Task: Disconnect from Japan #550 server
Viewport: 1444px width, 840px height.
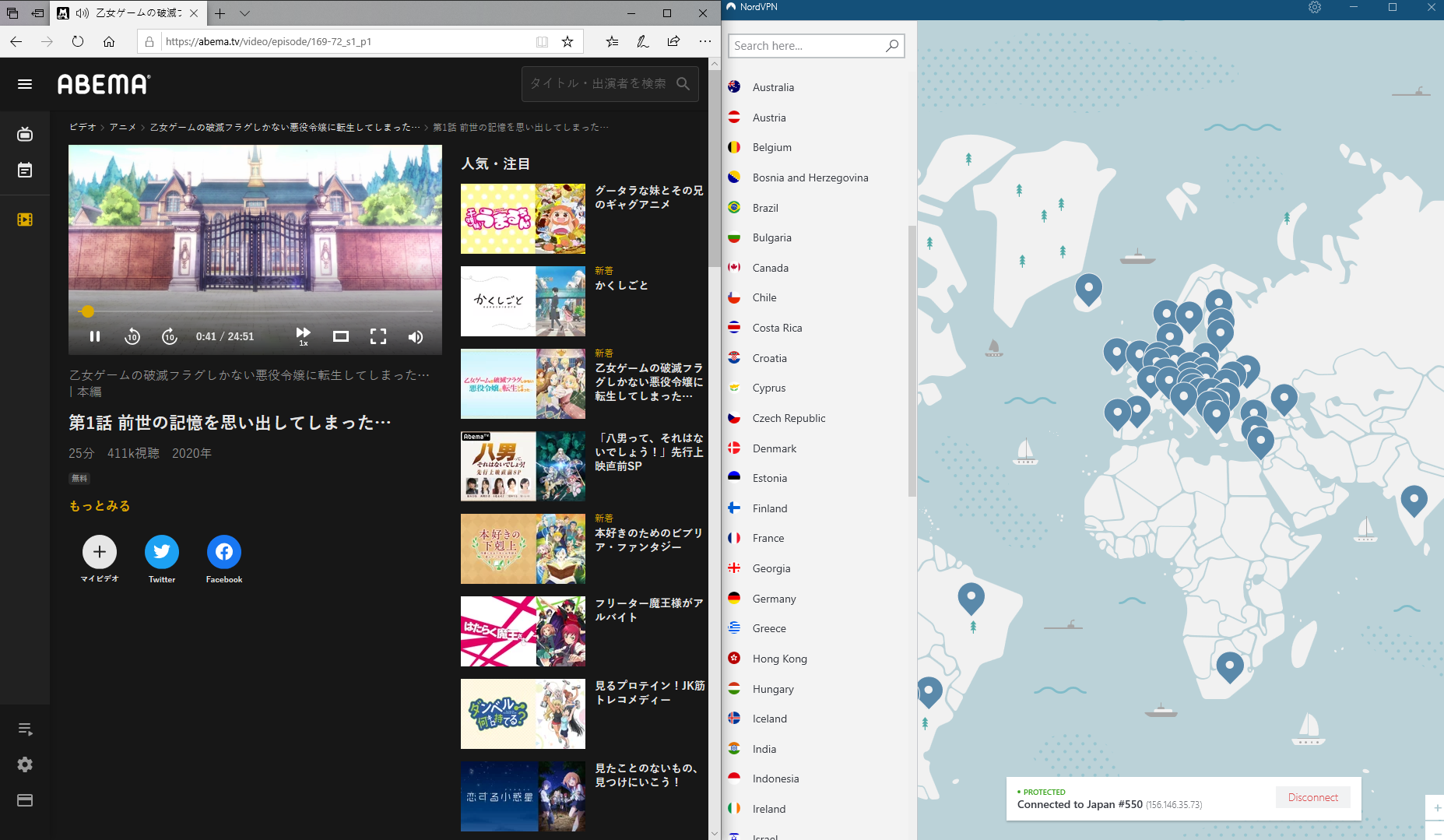Action: click(1312, 797)
